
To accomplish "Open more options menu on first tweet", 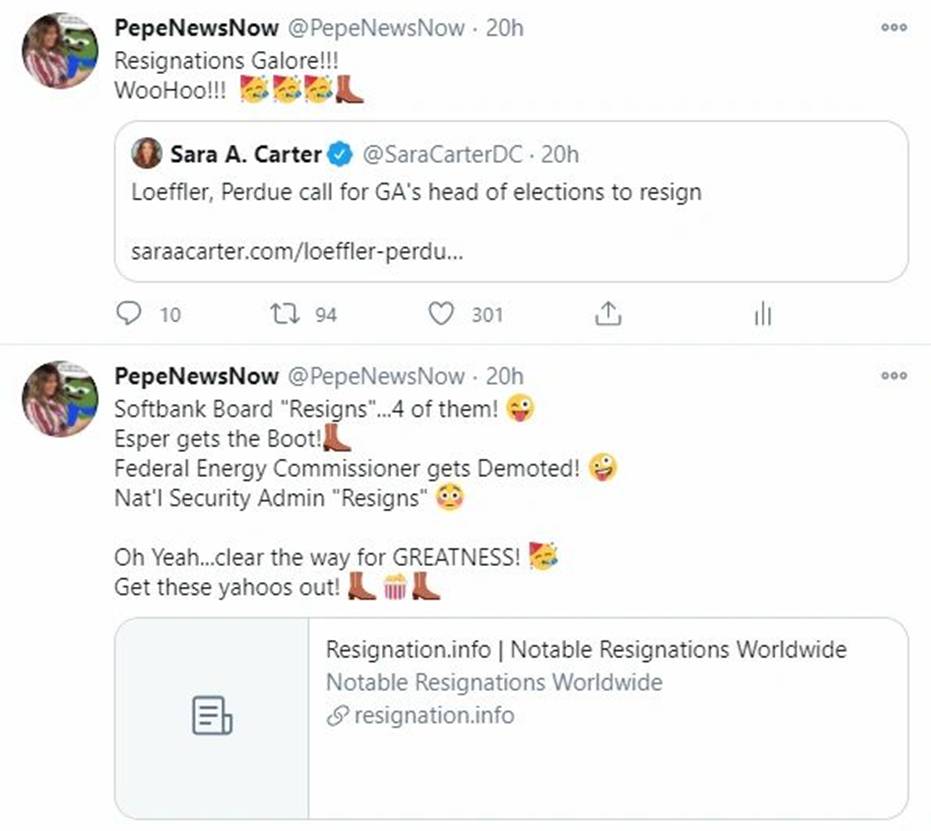I will click(893, 28).
